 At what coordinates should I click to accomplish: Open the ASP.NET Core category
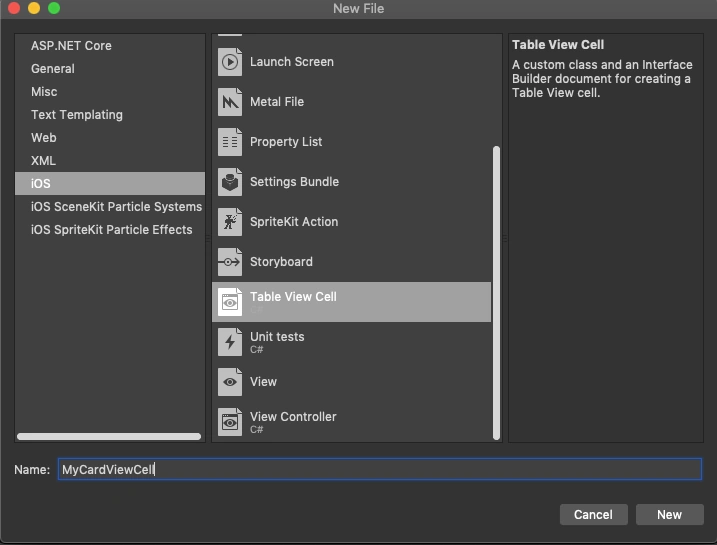pyautogui.click(x=110, y=46)
